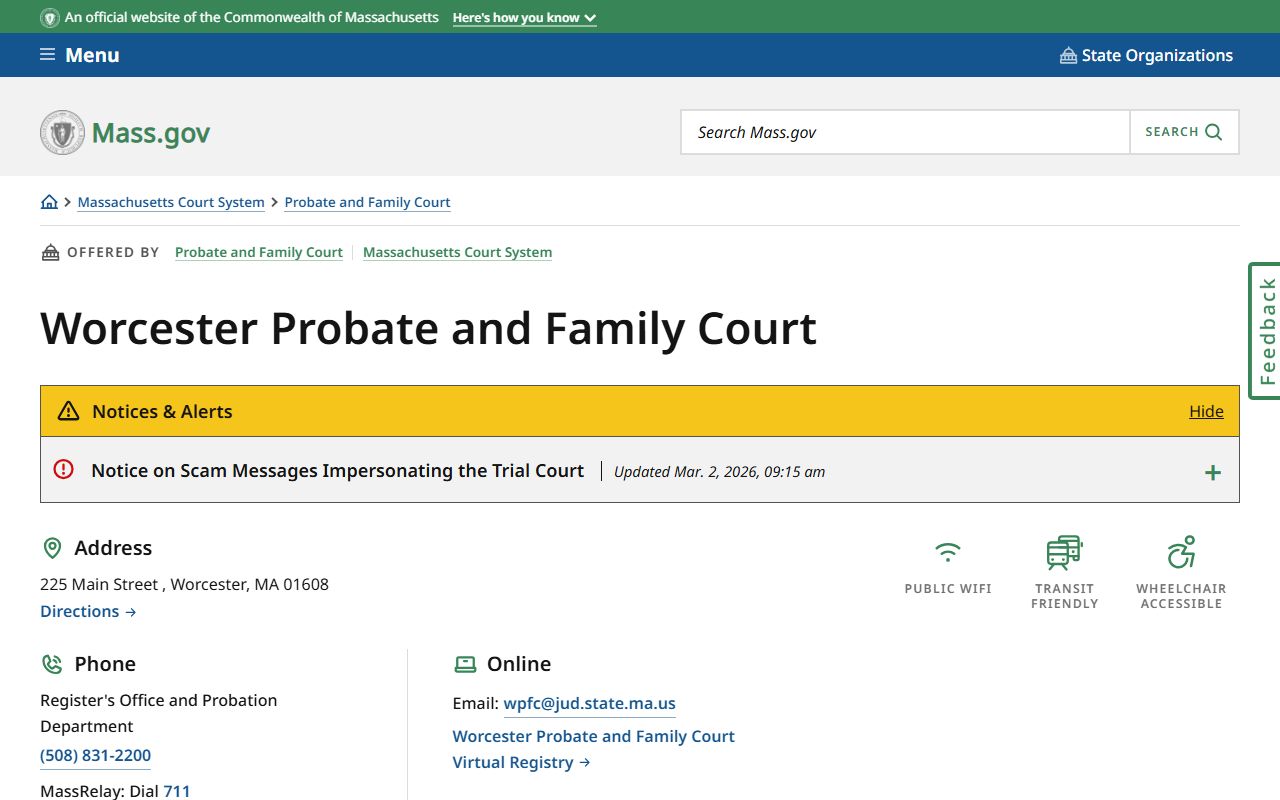
Task: Go to home via breadcrumb house icon
Action: pyautogui.click(x=49, y=202)
